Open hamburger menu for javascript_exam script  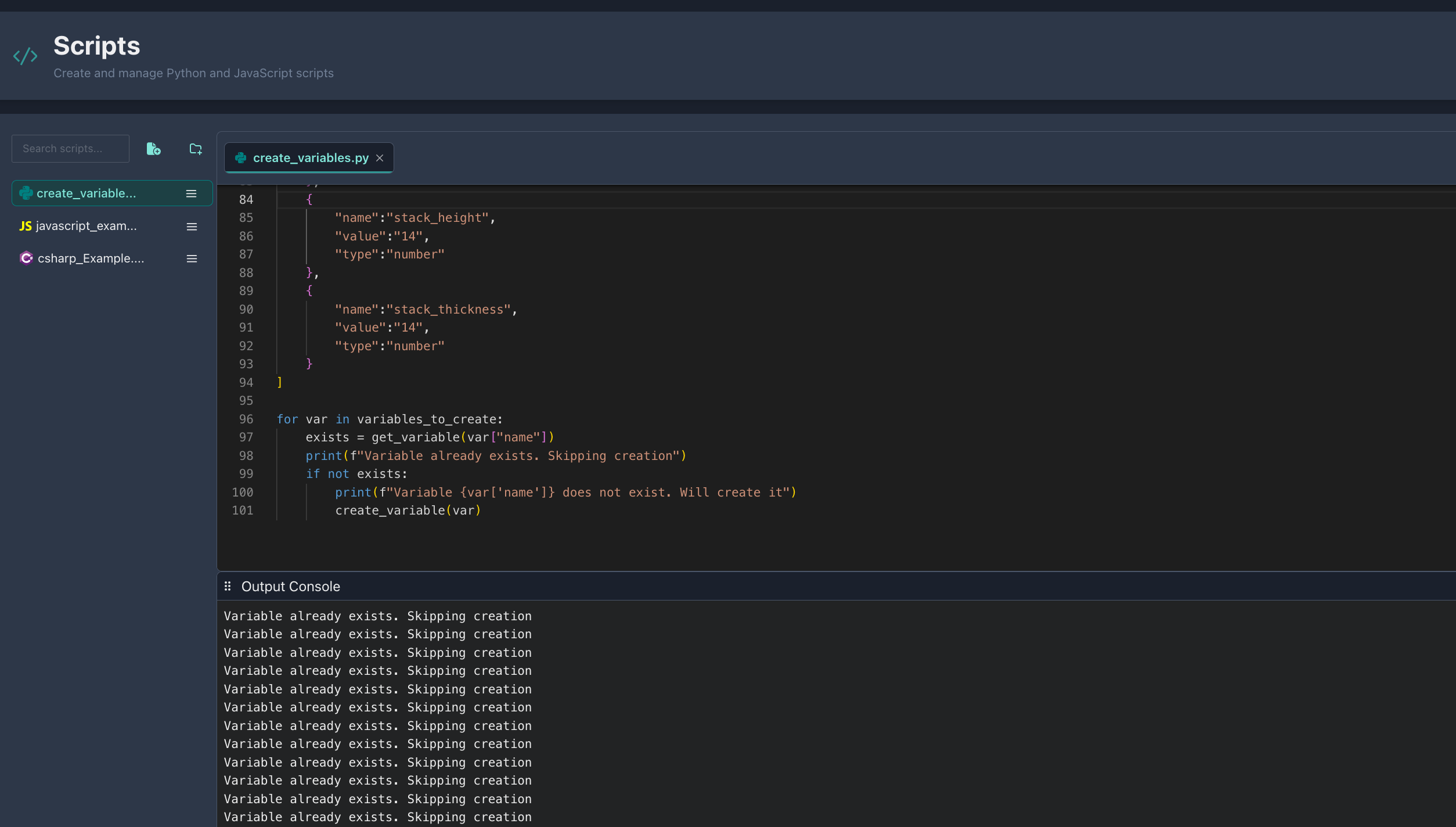tap(192, 226)
